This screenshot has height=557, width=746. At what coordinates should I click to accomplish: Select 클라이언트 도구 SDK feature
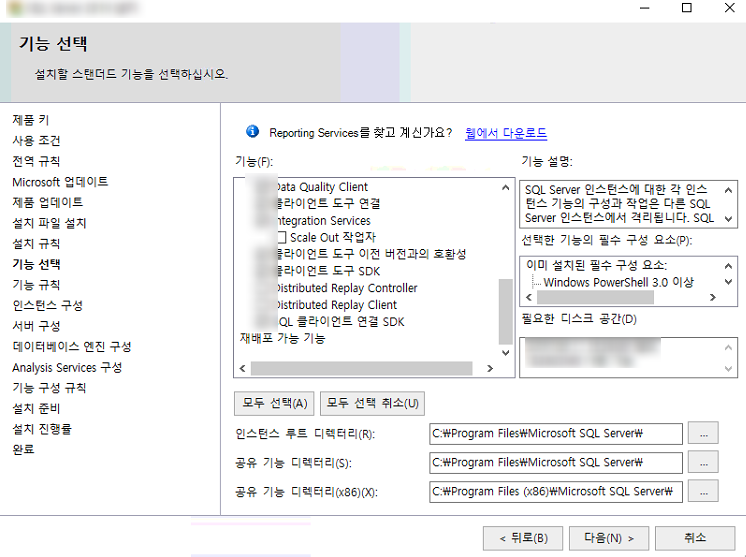point(328,271)
